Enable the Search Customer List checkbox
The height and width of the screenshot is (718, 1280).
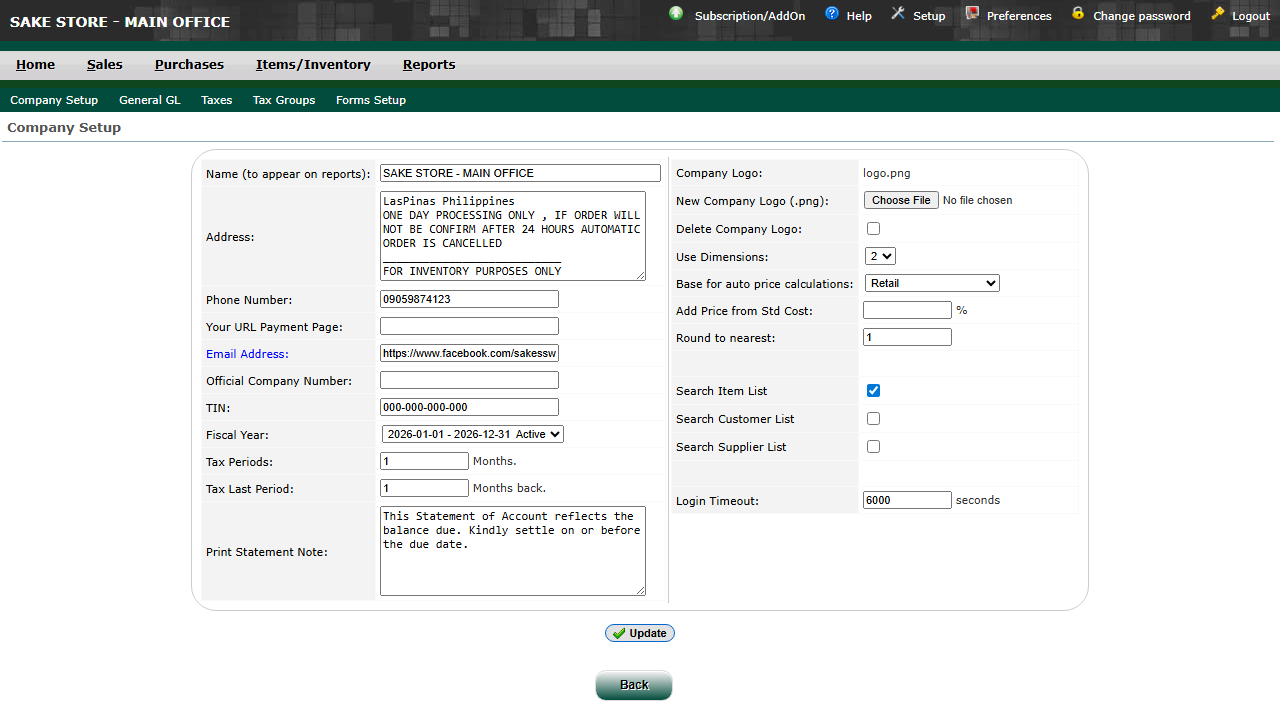pyautogui.click(x=873, y=419)
